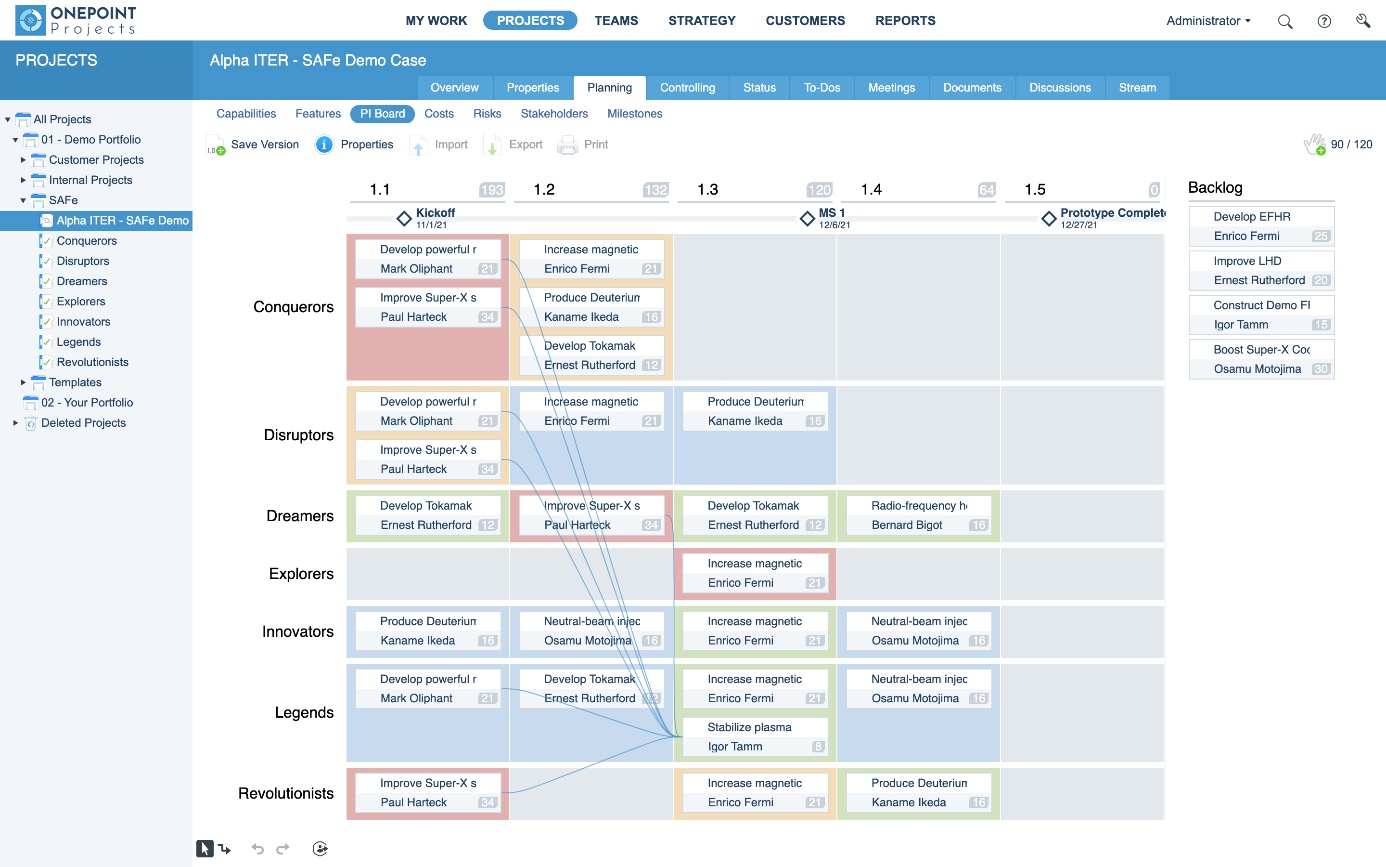Click the Export toolbar icon
The image size is (1386, 867).
click(492, 146)
